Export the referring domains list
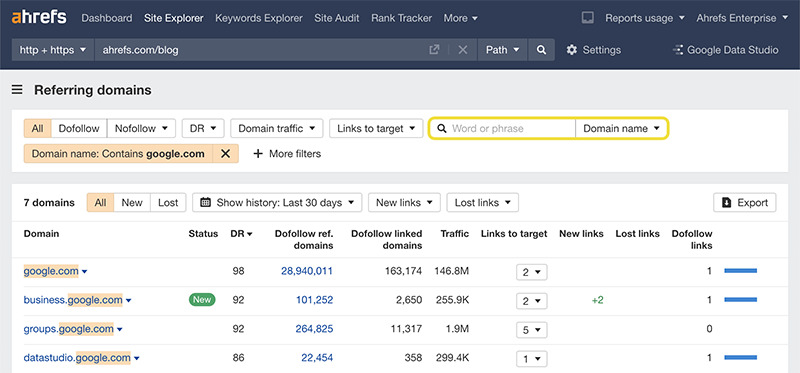 tap(744, 203)
